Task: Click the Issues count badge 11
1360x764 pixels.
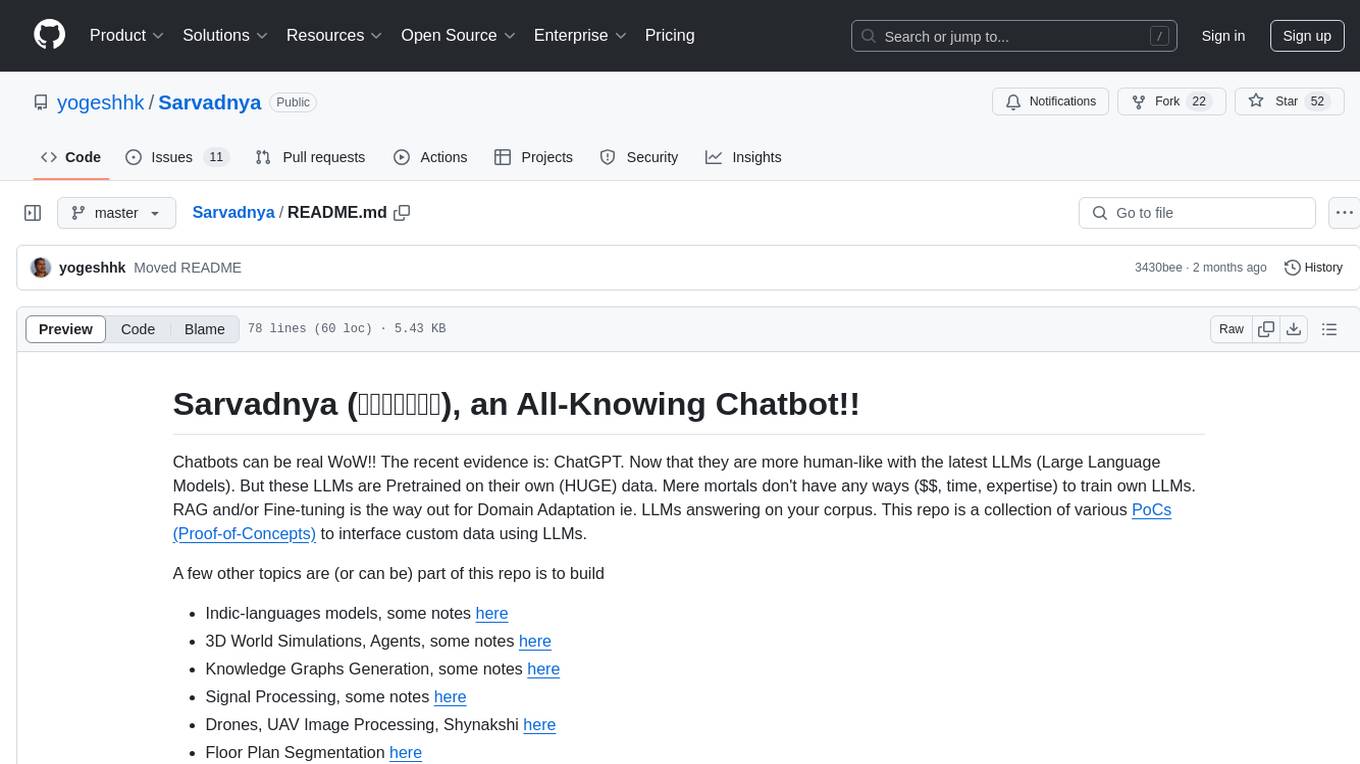Action: tap(216, 157)
